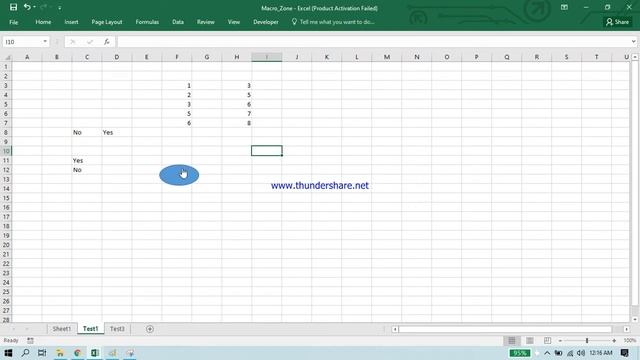Viewport: 640px width, 360px height.
Task: Click cell C8 containing No
Action: [87, 132]
